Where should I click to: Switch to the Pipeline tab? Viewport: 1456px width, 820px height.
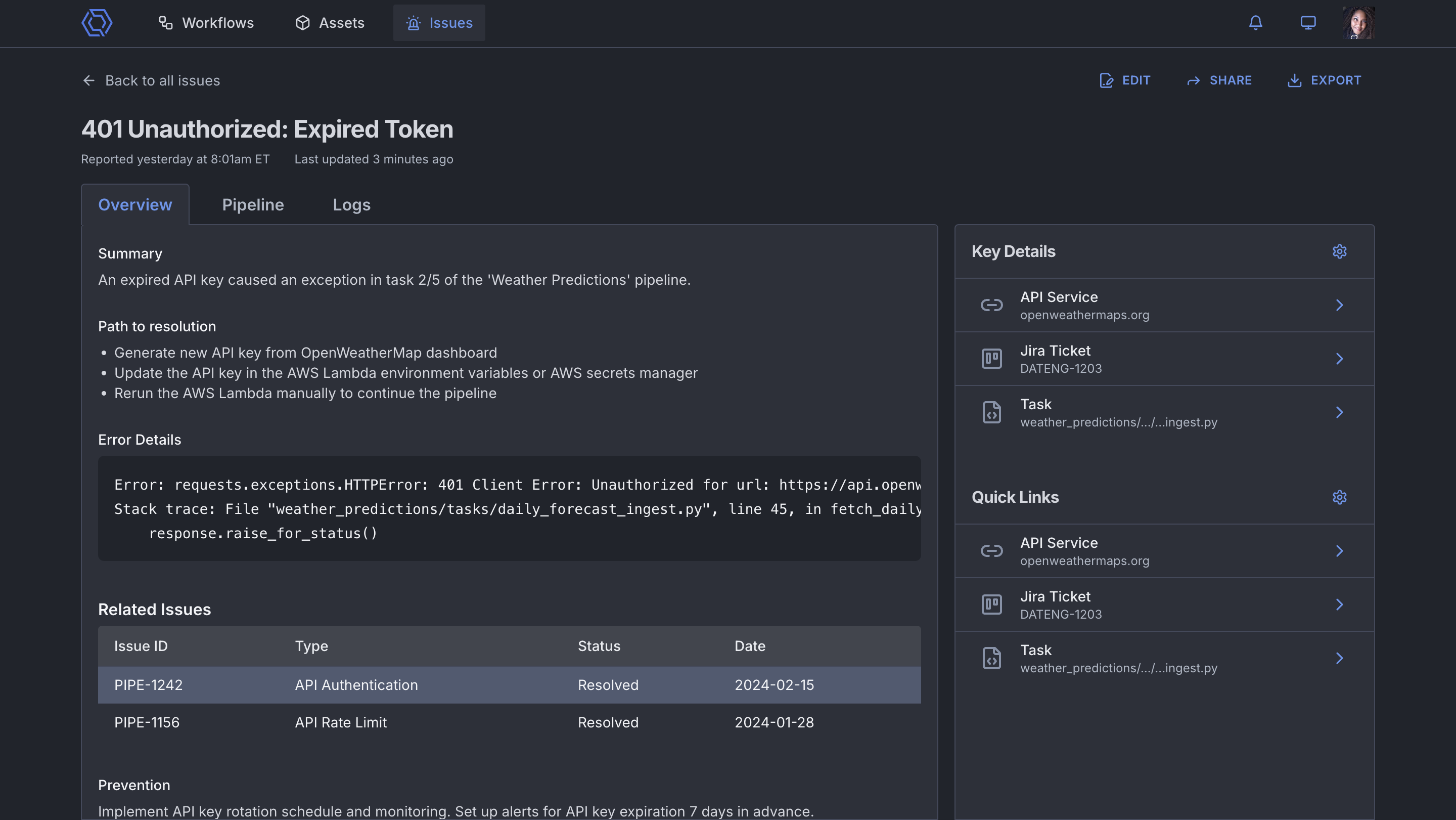coord(253,205)
